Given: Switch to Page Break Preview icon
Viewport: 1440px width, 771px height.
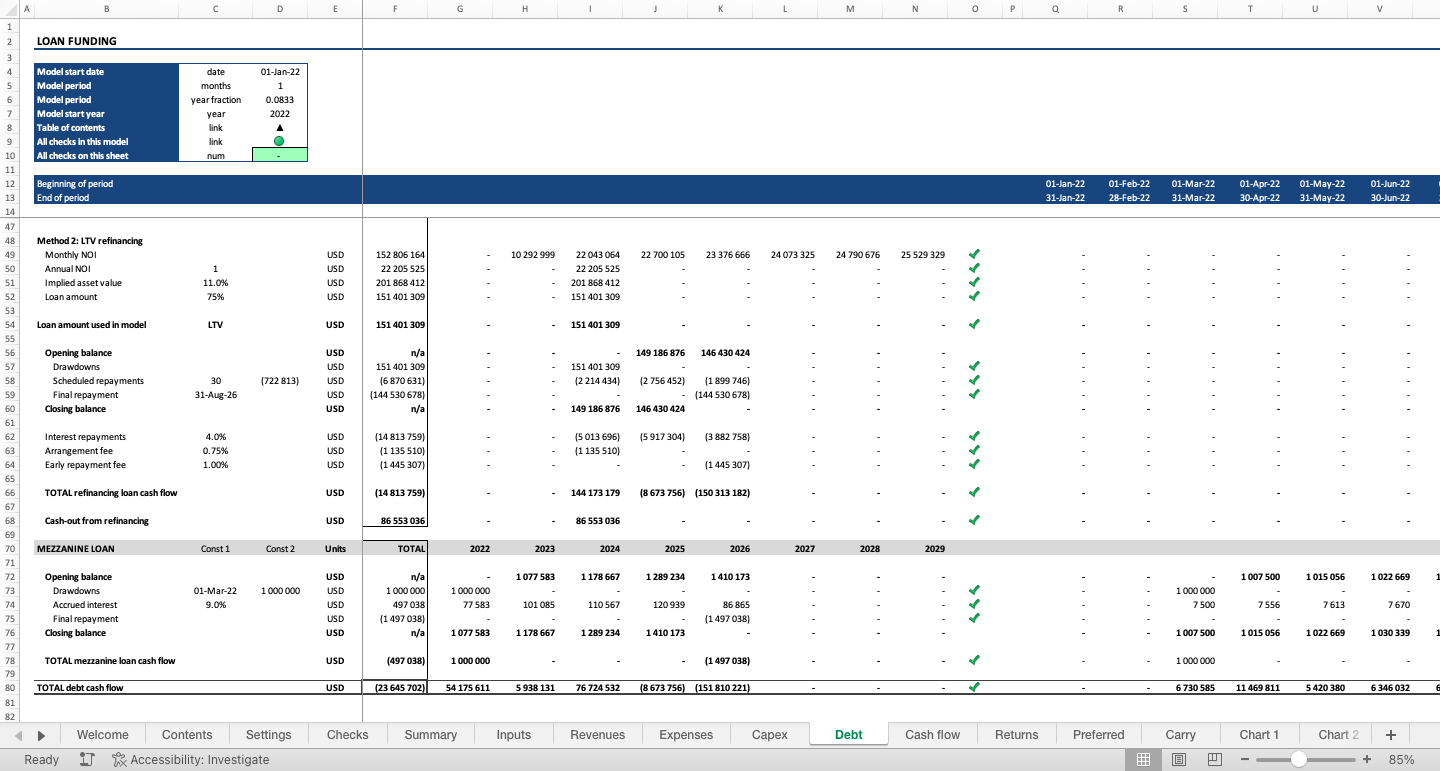Looking at the screenshot, I should (x=1215, y=760).
